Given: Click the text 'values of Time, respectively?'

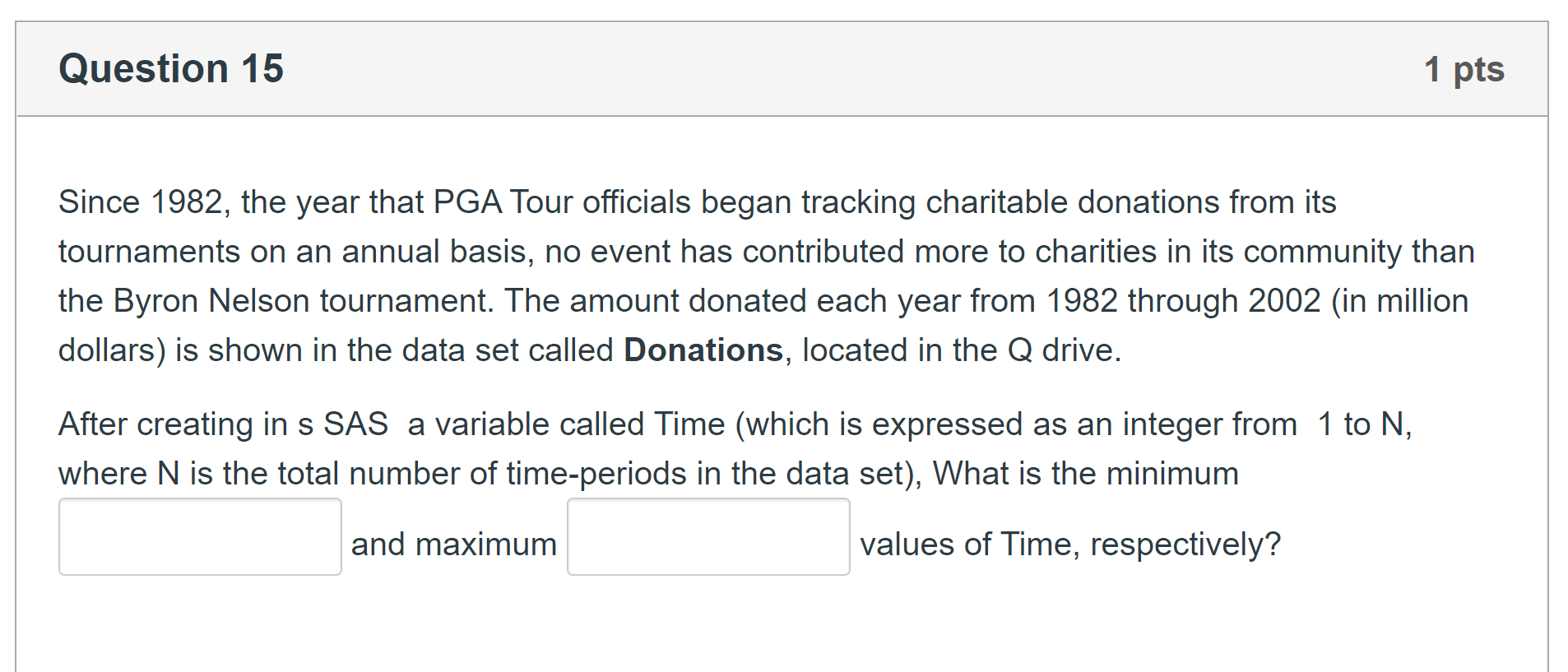Looking at the screenshot, I should click(1070, 544).
